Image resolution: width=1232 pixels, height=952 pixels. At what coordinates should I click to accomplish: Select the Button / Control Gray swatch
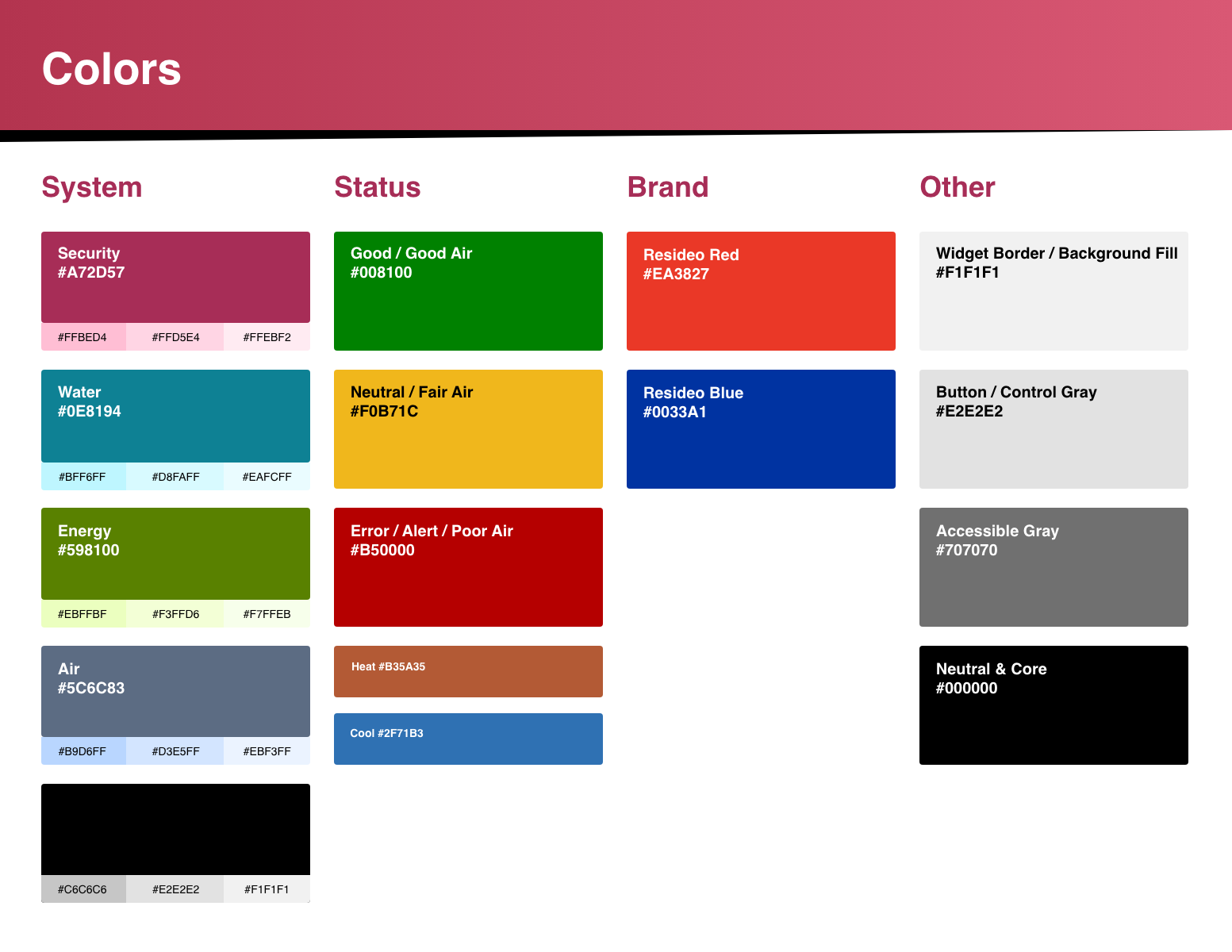coord(1054,429)
